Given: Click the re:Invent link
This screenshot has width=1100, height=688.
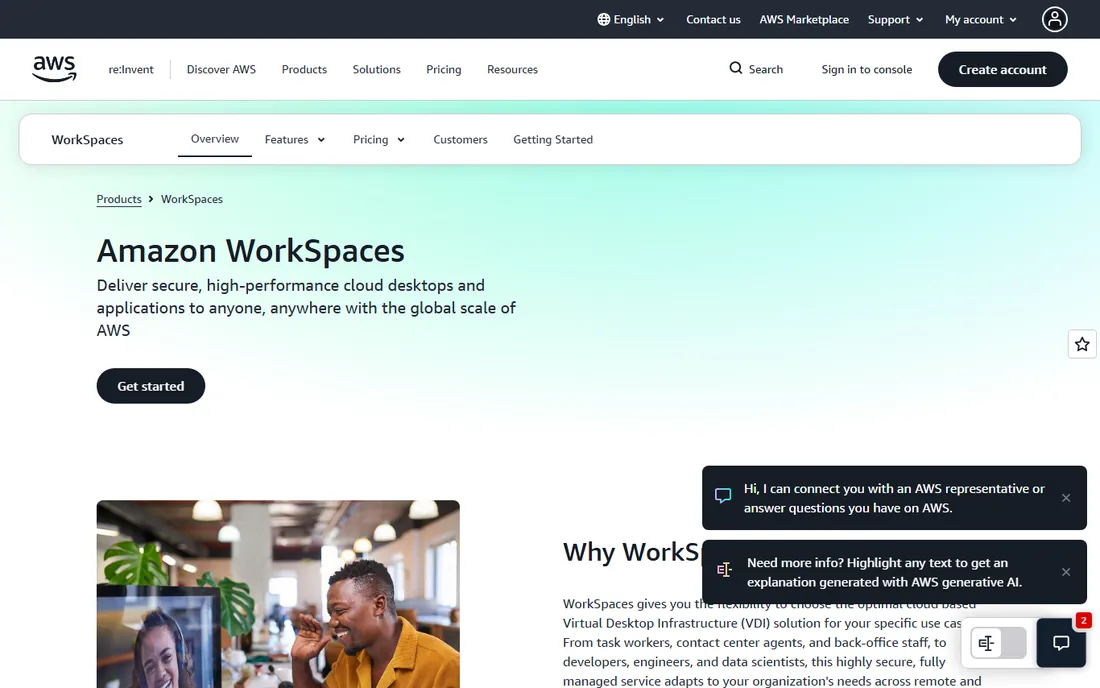Looking at the screenshot, I should 130,69.
